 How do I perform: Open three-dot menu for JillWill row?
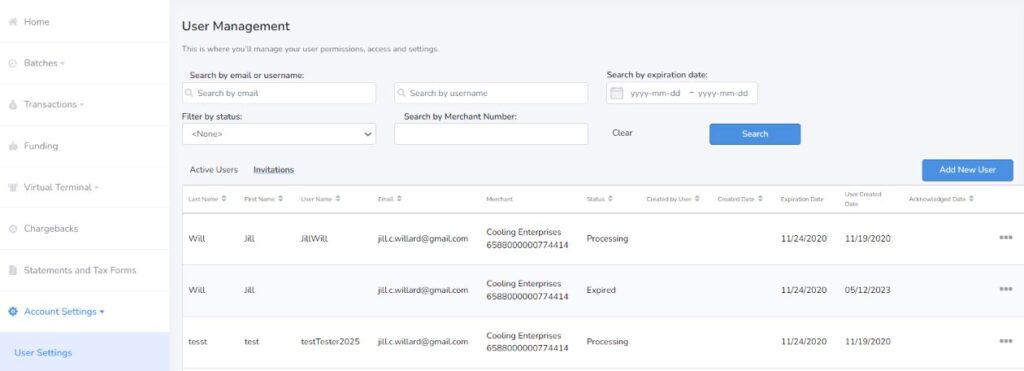coord(1006,238)
